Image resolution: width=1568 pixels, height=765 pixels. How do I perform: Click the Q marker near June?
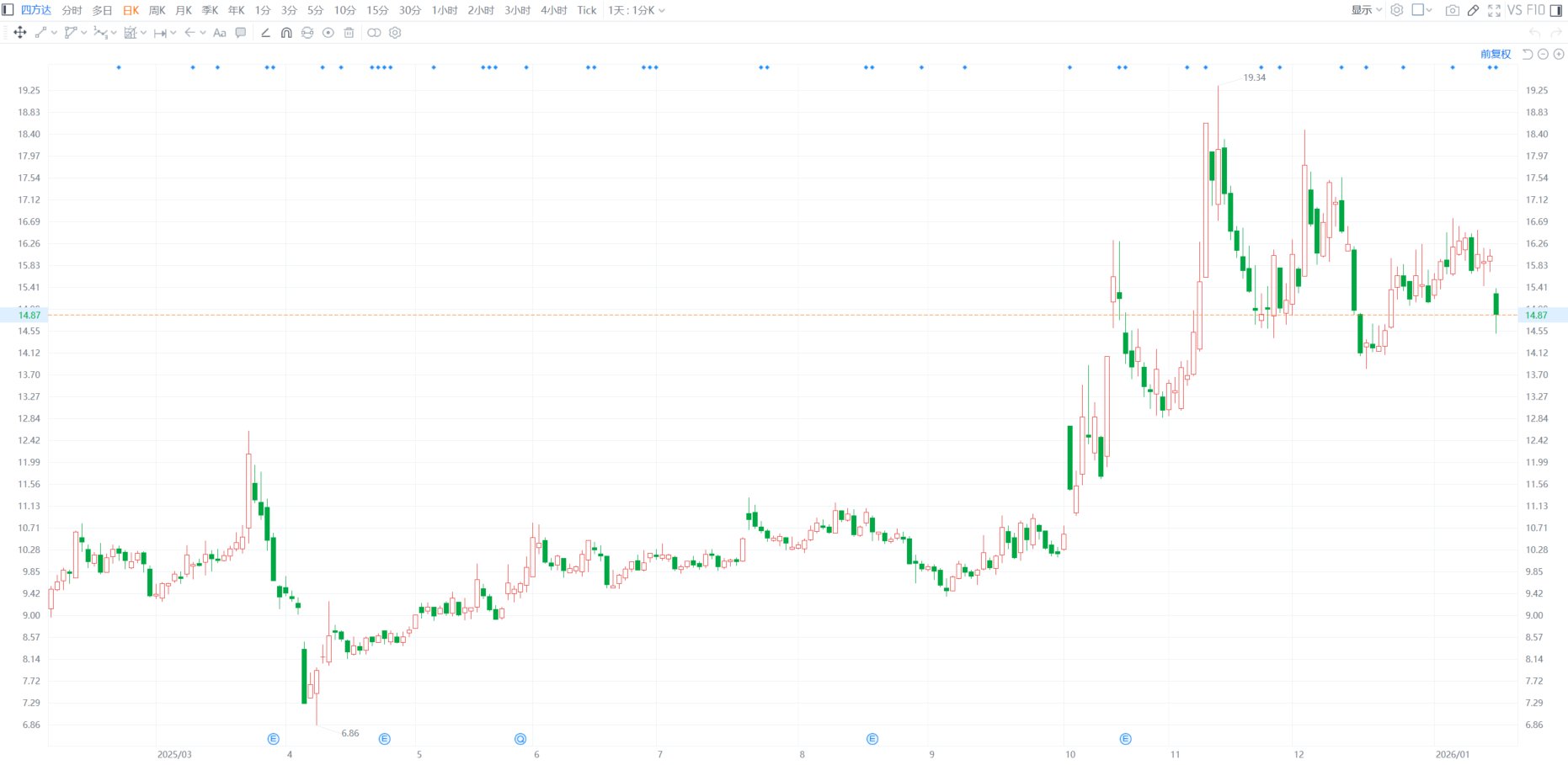point(520,739)
